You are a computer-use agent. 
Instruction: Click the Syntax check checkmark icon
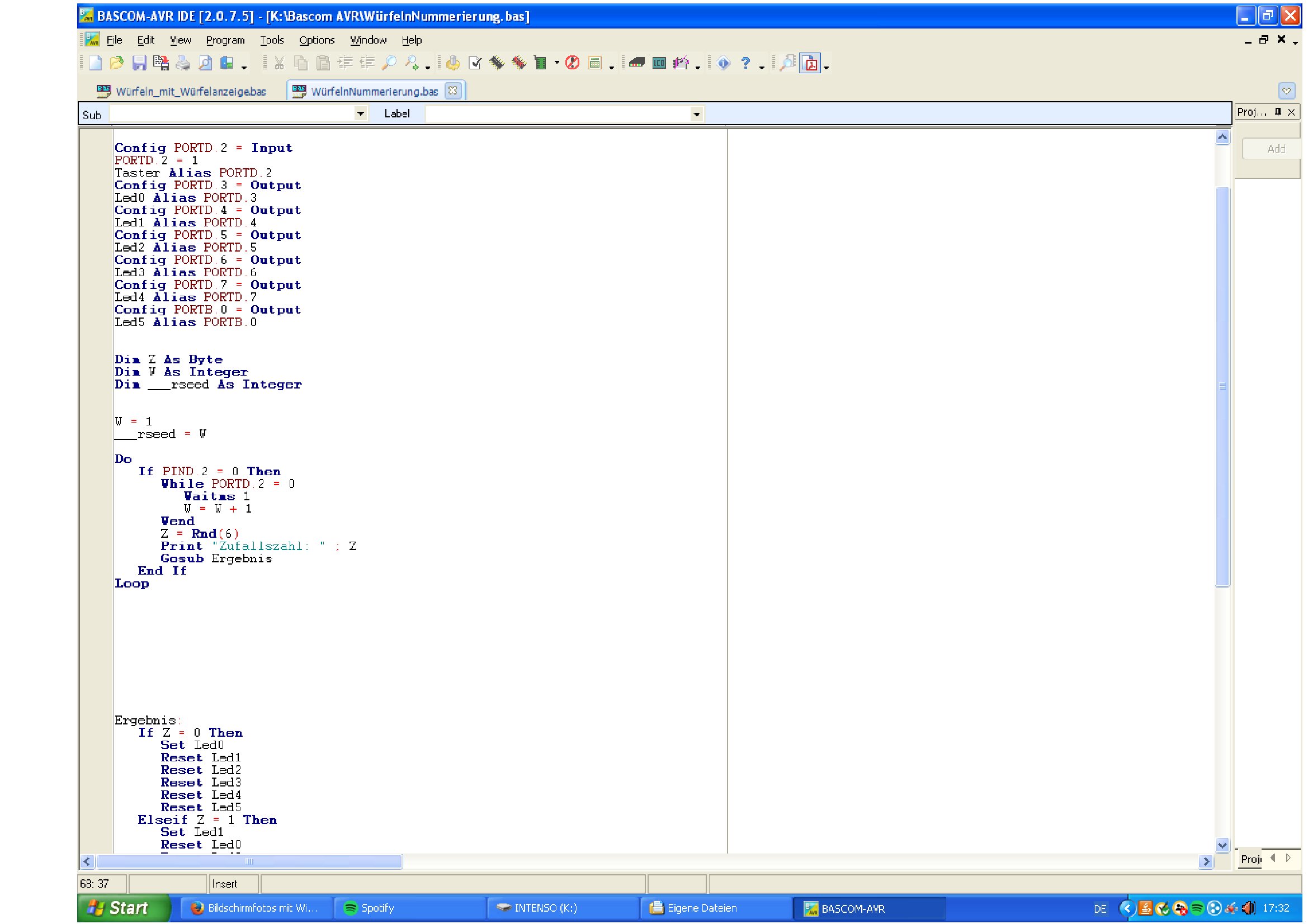[475, 63]
